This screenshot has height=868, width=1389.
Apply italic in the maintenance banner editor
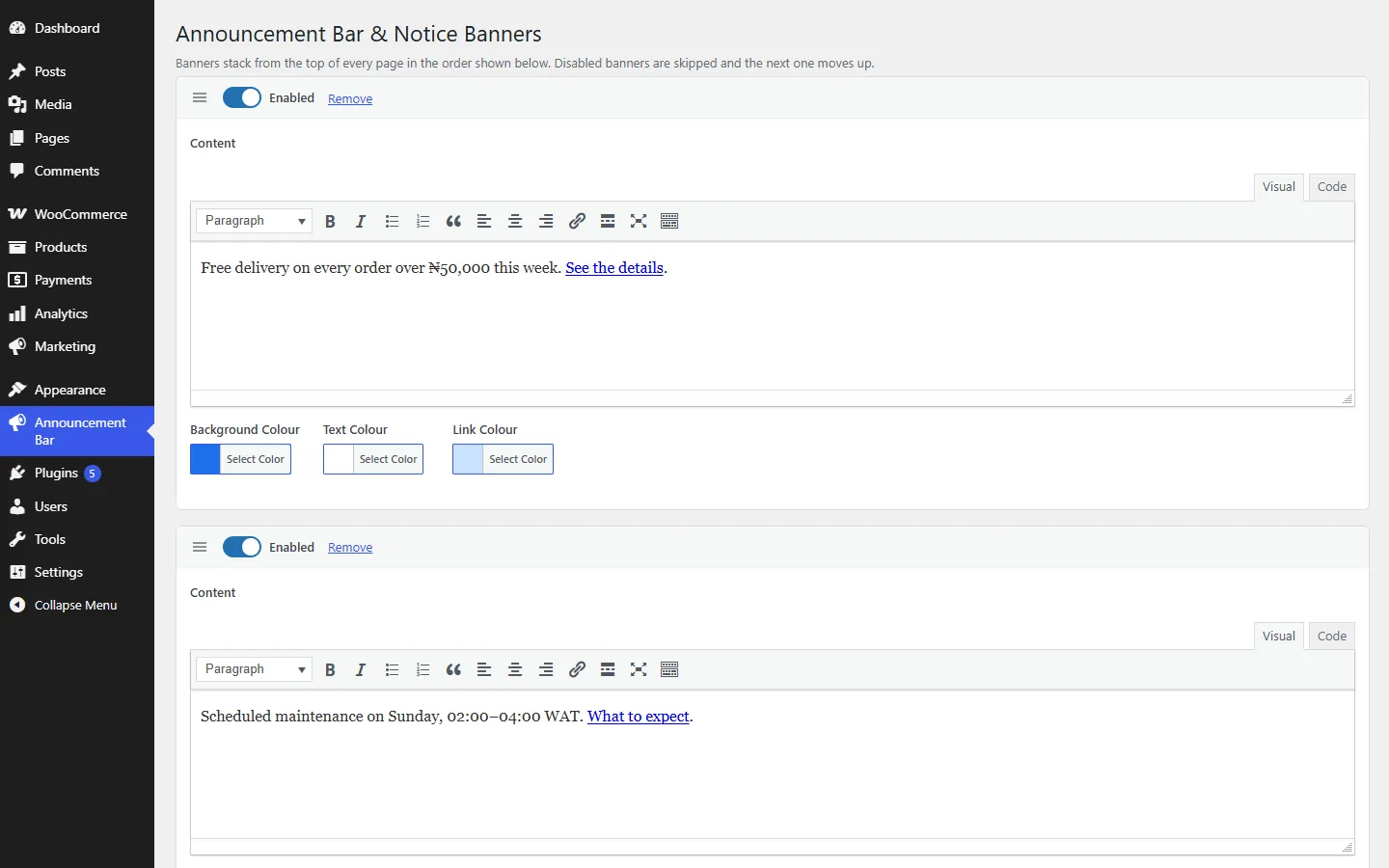(361, 669)
